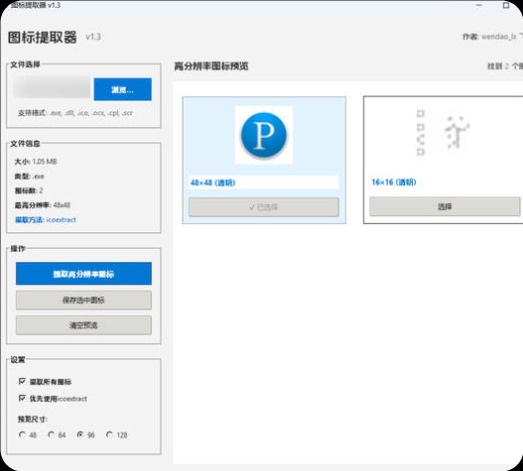Click the 图标数: 2 text
523x471 pixels.
(29, 190)
